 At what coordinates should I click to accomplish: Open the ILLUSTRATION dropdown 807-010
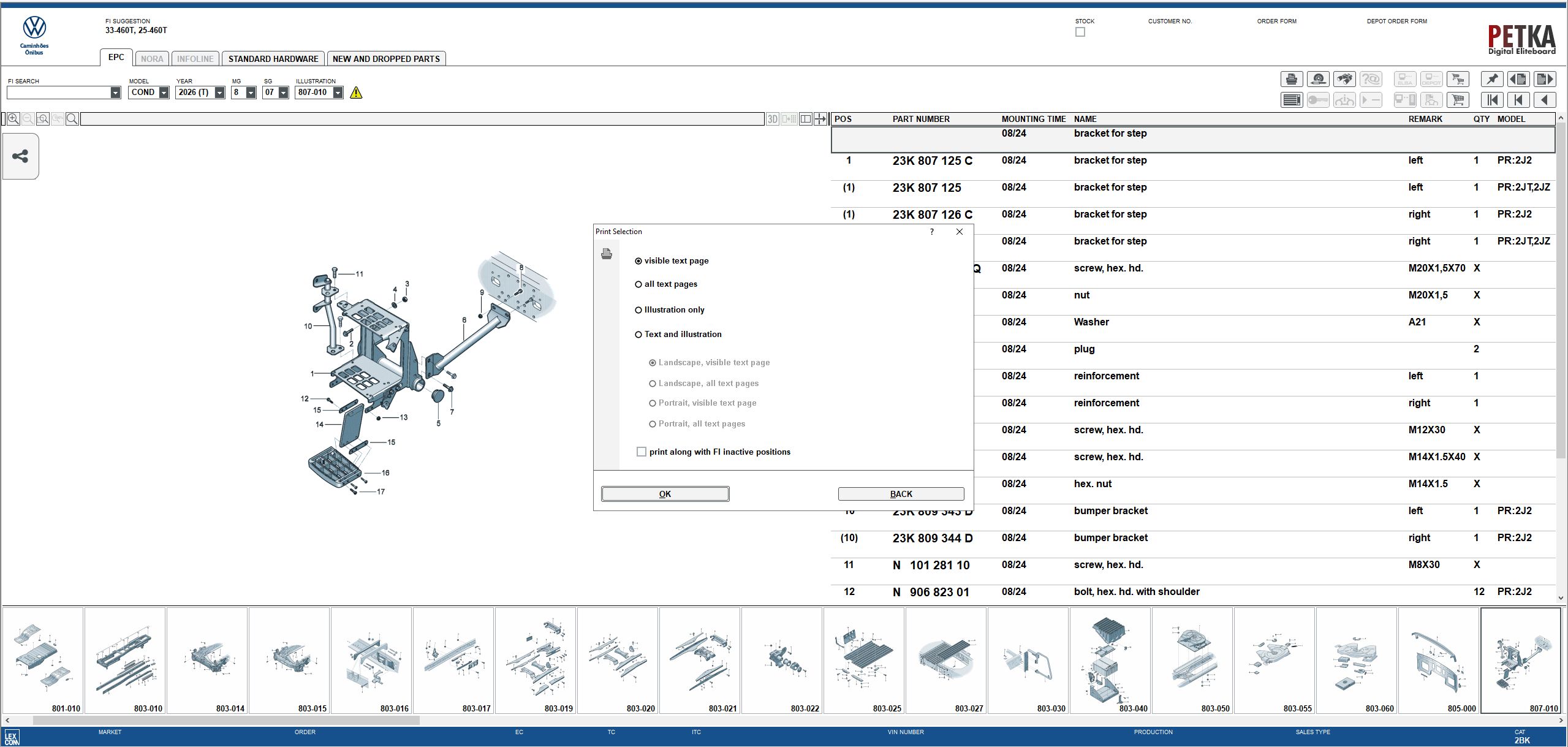coord(338,93)
